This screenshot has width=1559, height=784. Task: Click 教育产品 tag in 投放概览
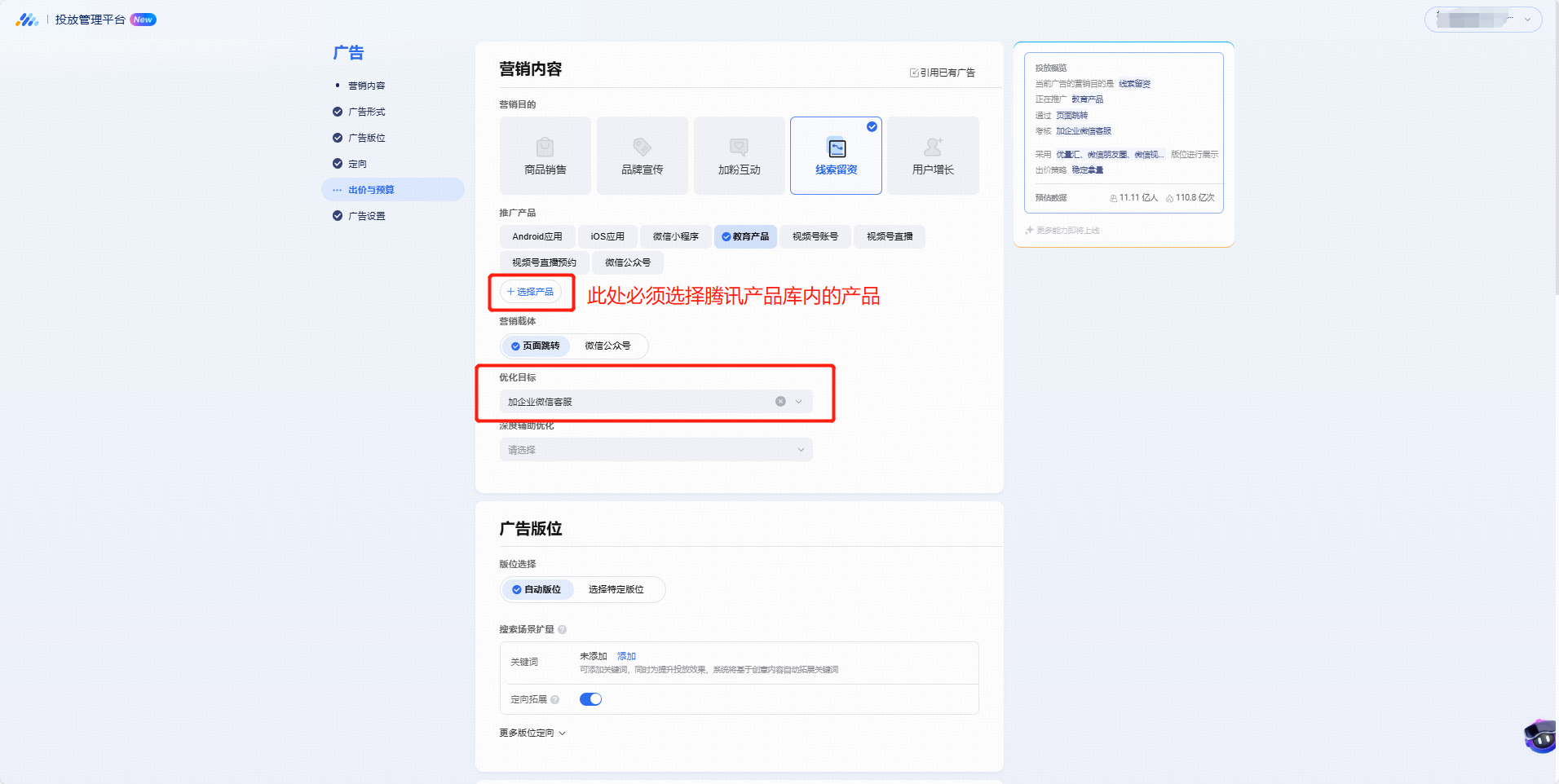click(1087, 99)
